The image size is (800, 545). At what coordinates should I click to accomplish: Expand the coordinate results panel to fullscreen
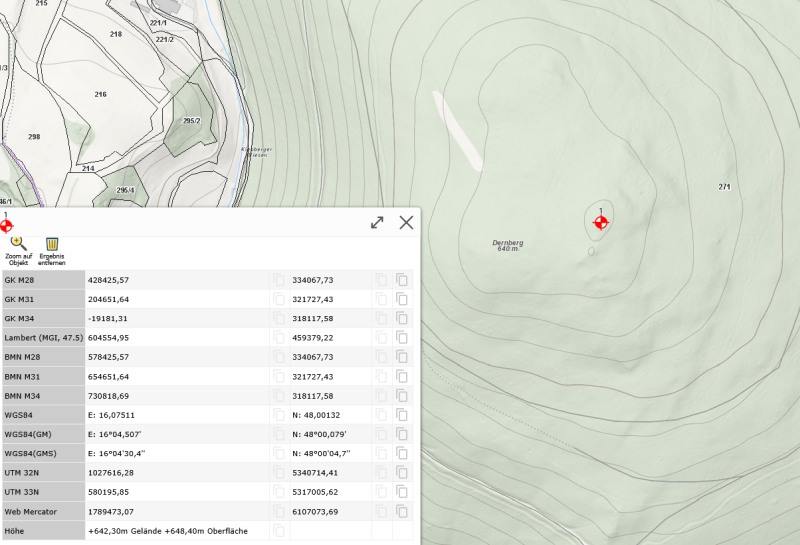[377, 222]
